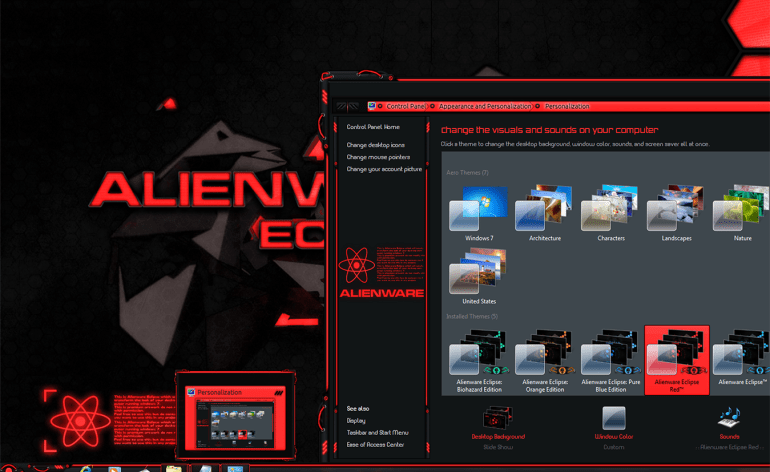Viewport: 770px width, 472px height.
Task: Open Internet Explorer from the taskbar
Action: [x=85, y=469]
